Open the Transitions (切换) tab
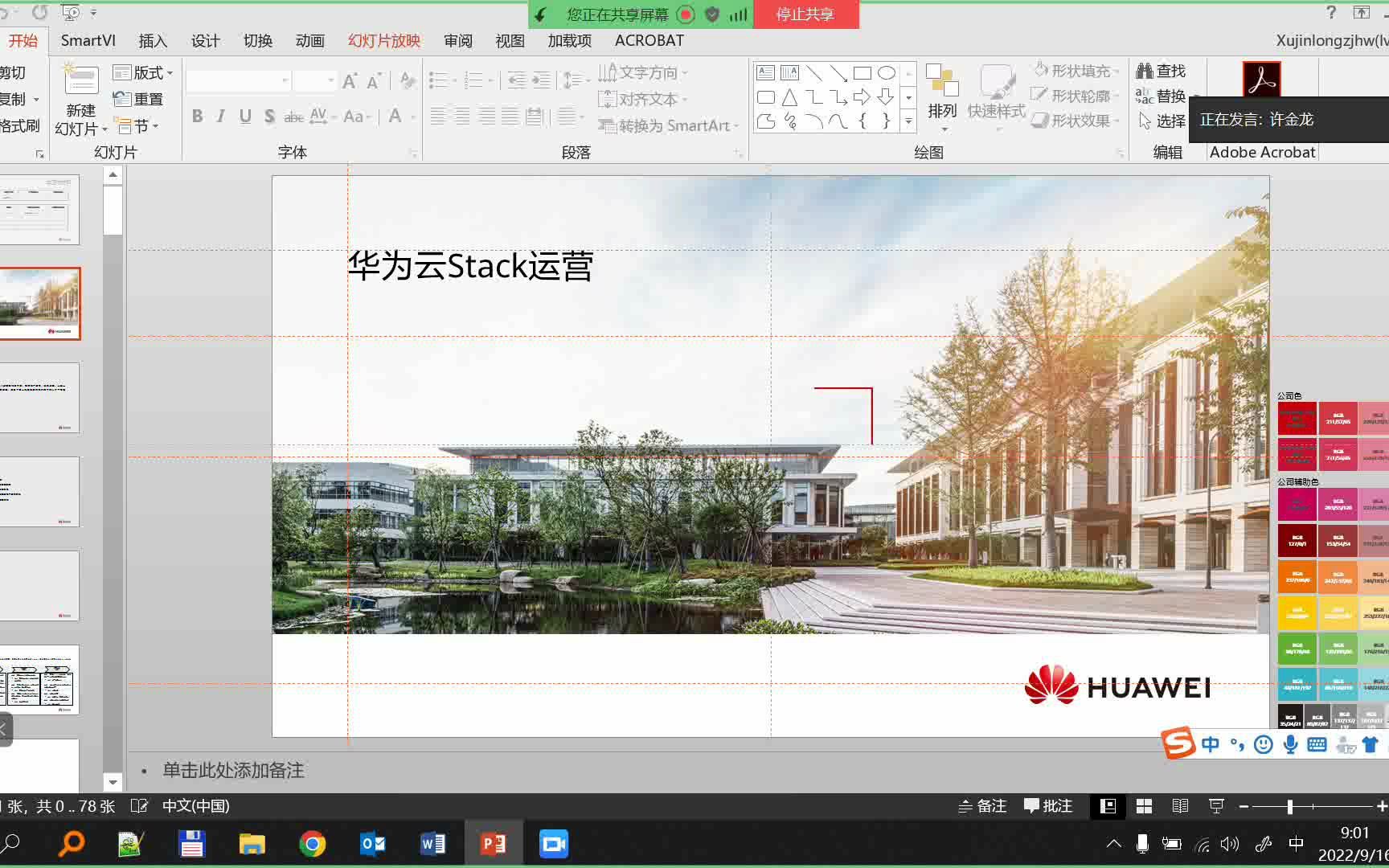The image size is (1389, 868). (258, 41)
